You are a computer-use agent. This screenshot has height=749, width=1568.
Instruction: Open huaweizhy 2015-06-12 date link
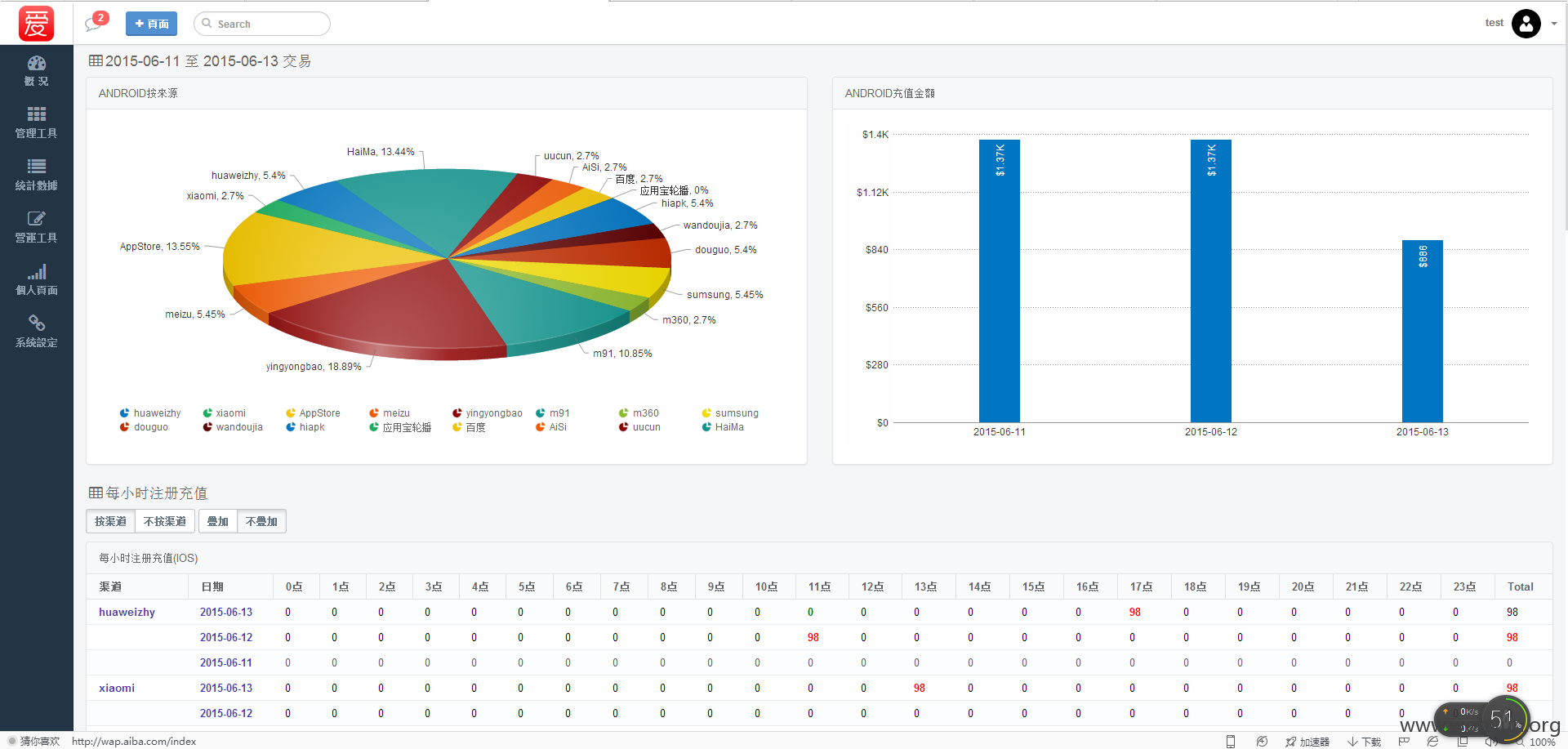pos(226,638)
